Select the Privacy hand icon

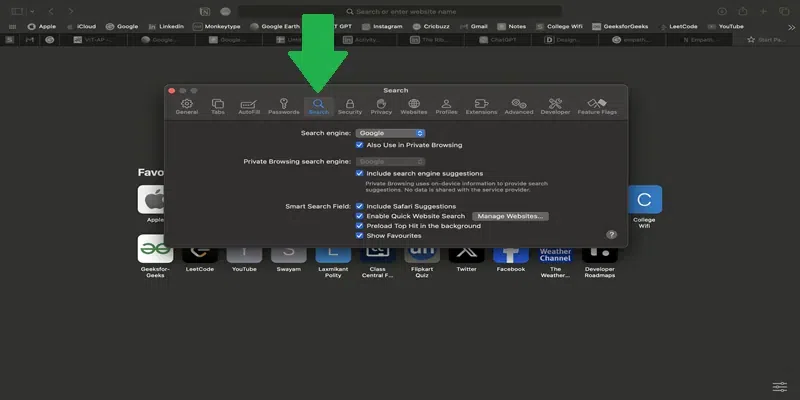381,106
